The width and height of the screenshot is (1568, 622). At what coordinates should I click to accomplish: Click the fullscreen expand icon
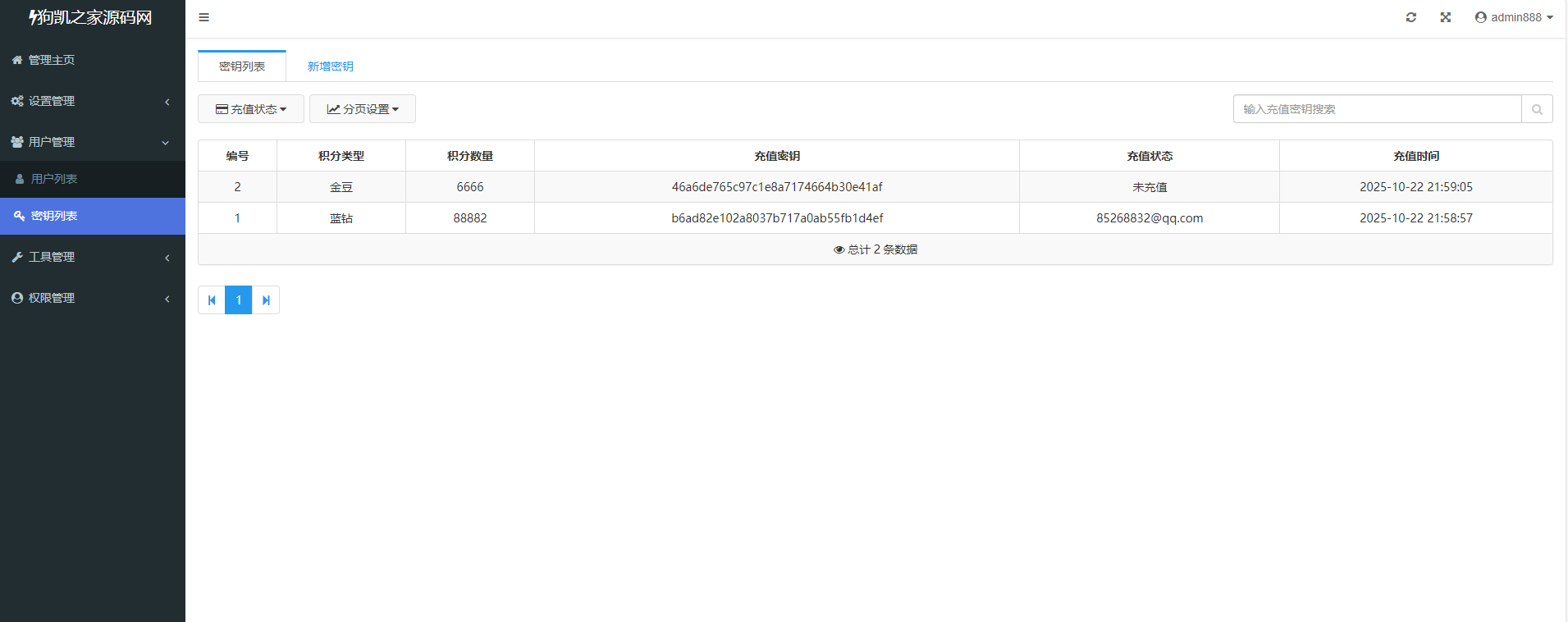pos(1446,17)
